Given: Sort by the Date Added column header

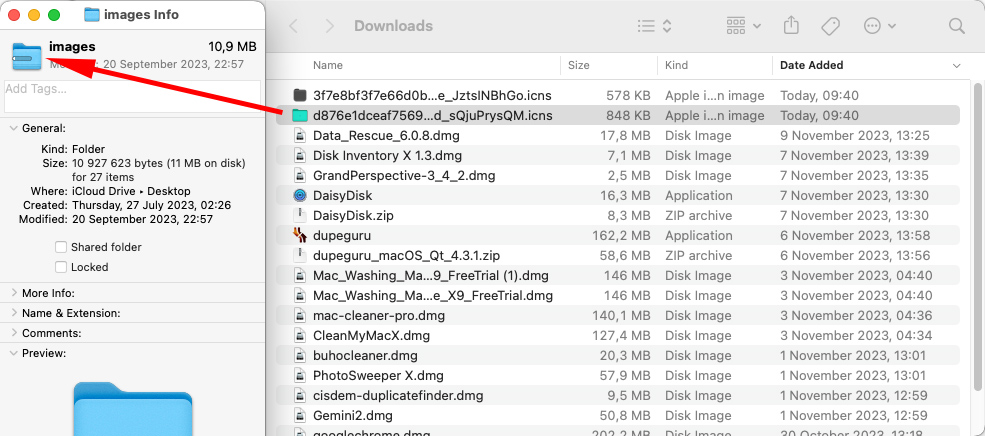Looking at the screenshot, I should [812, 65].
